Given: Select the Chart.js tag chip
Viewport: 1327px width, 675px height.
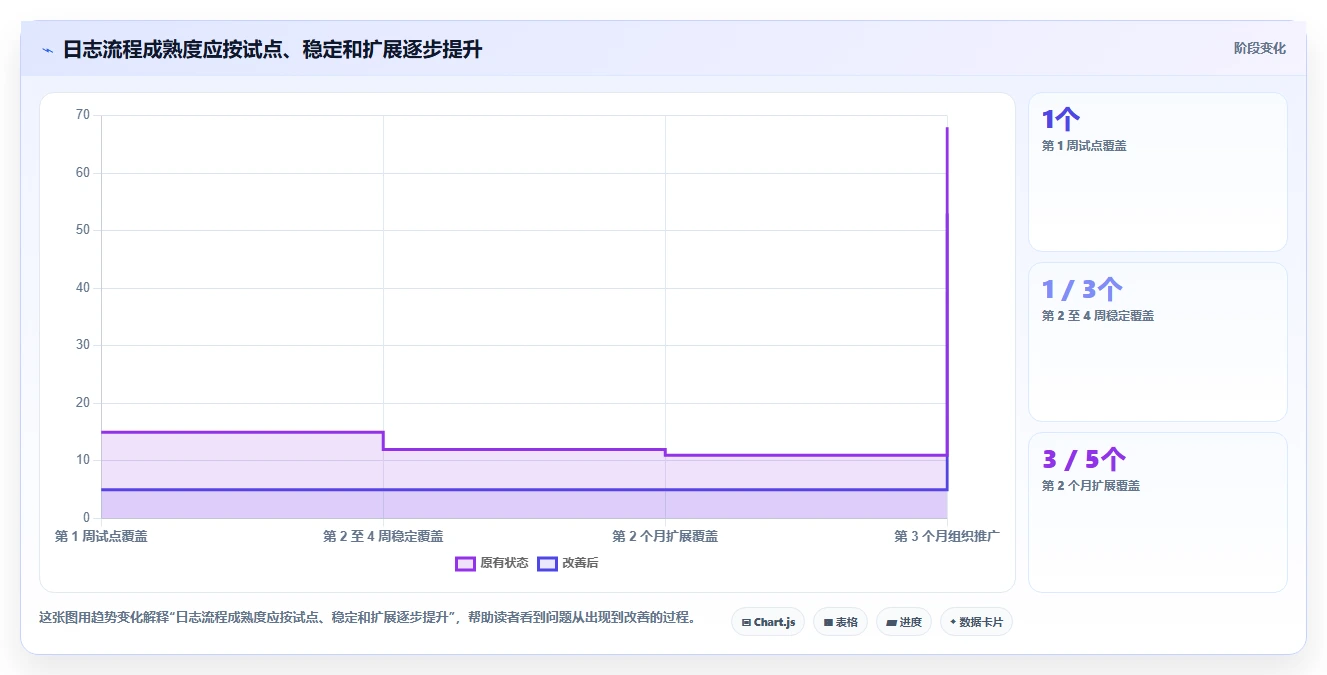Looking at the screenshot, I should 768,622.
